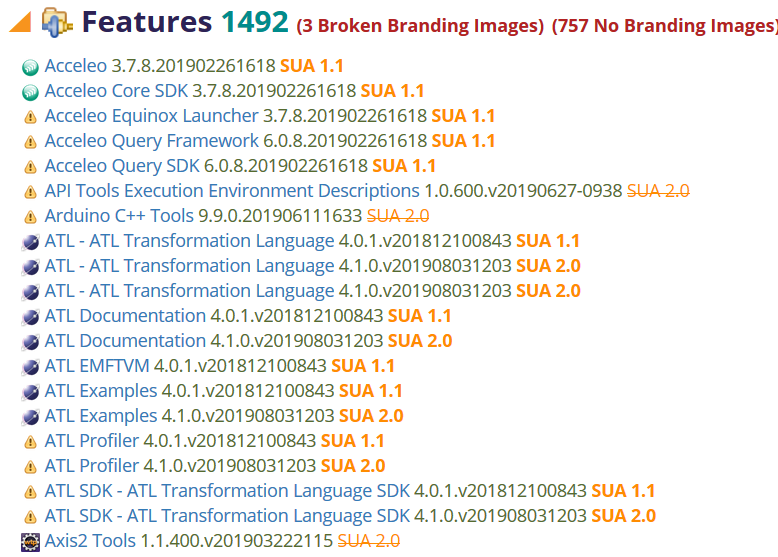Open the ATL EMFTVM link

97,366
